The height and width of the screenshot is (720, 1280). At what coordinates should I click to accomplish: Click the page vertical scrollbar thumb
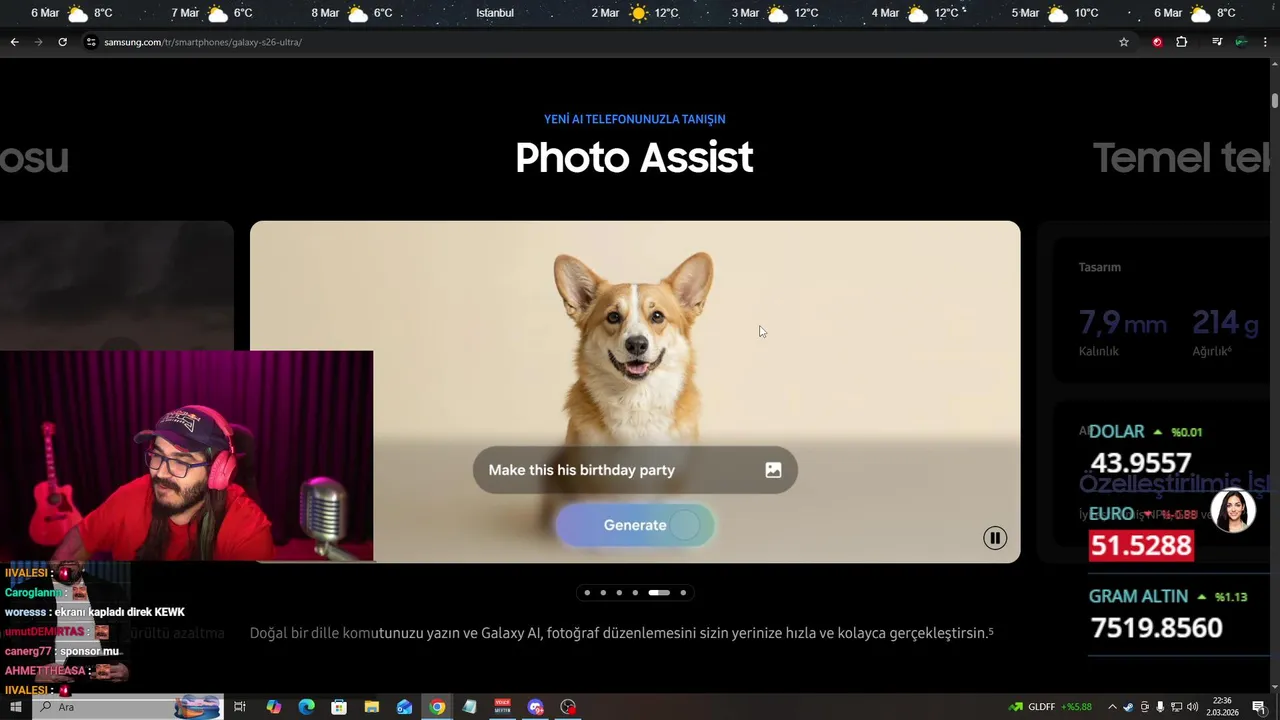pos(1275,101)
